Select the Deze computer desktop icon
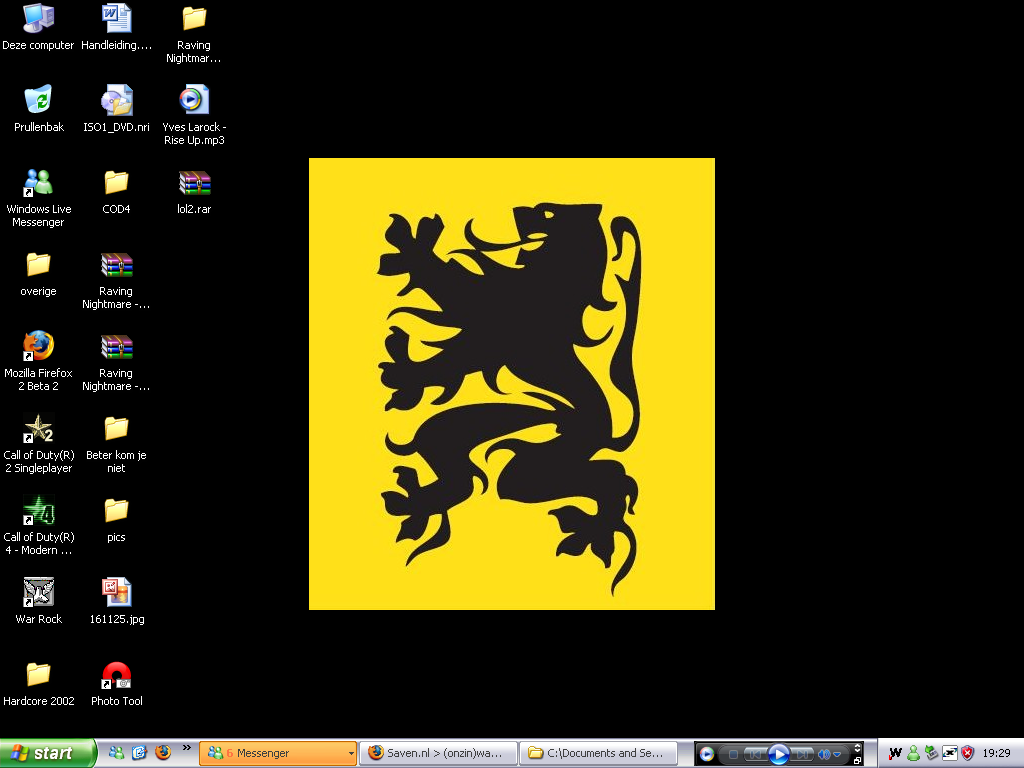 pyautogui.click(x=39, y=28)
